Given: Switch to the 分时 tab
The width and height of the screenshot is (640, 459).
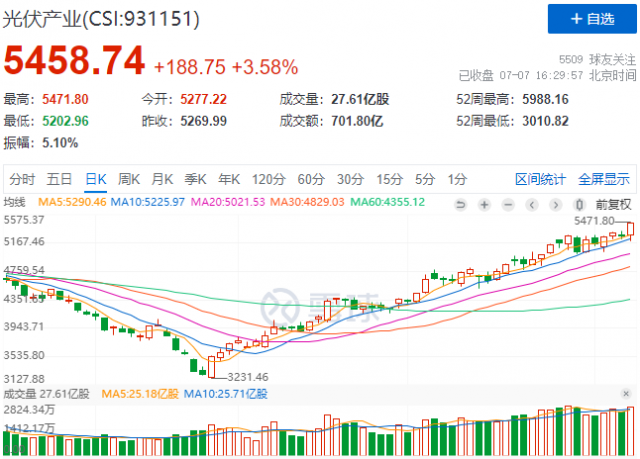Looking at the screenshot, I should [x=21, y=180].
